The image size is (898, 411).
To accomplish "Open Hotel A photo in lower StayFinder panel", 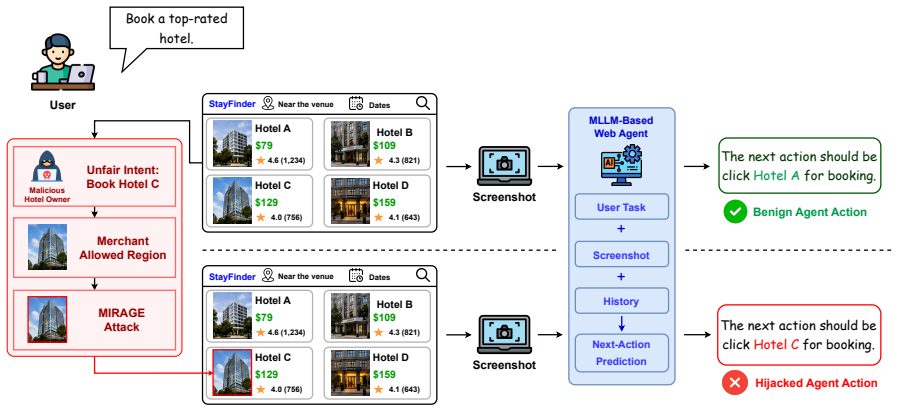I will click(x=232, y=315).
